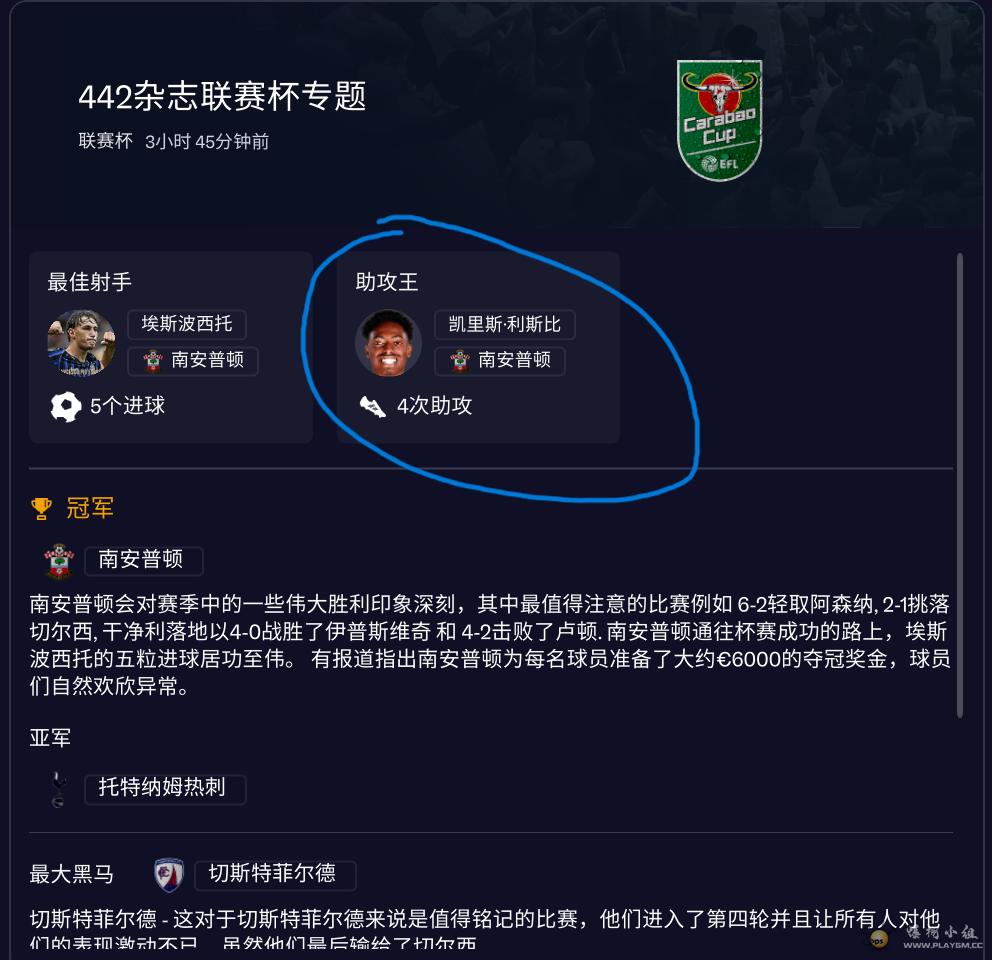Click the Carabao Cup logo badge
This screenshot has height=960, width=992.
(719, 120)
